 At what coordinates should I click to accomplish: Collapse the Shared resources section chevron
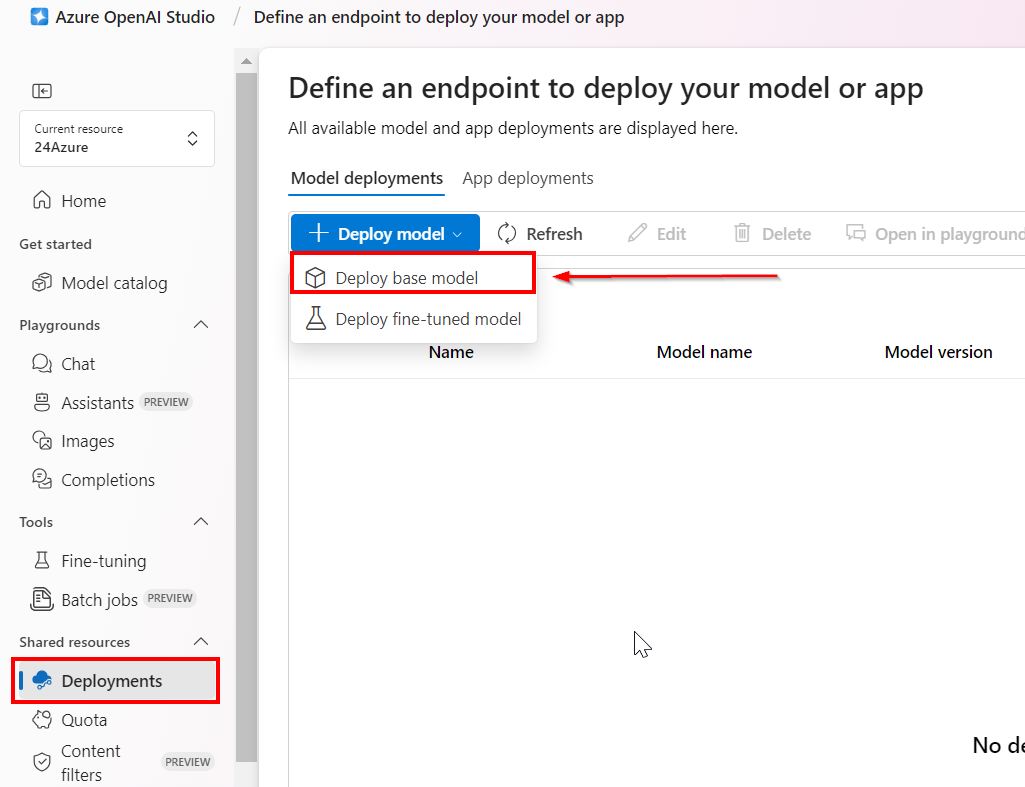click(201, 642)
